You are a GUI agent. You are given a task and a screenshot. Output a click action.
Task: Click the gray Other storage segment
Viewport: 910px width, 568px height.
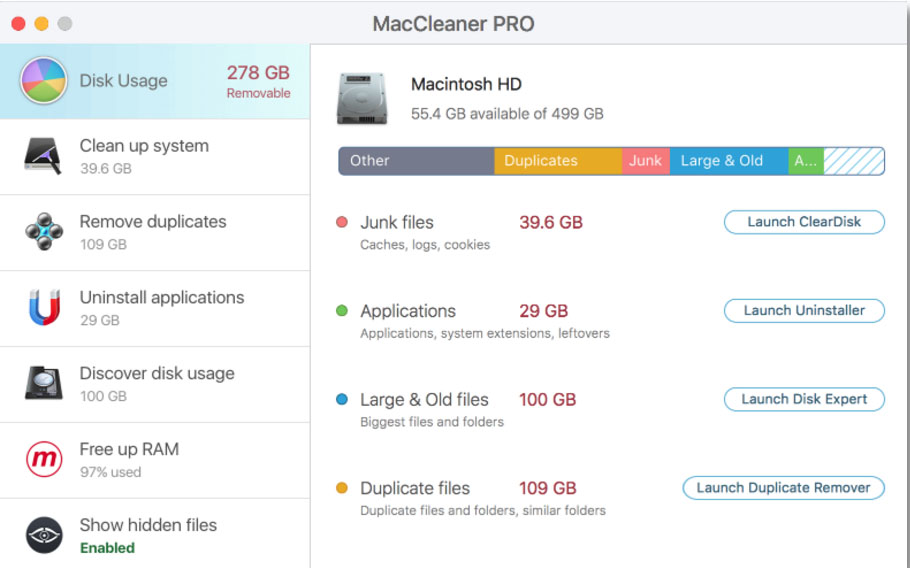pyautogui.click(x=416, y=161)
